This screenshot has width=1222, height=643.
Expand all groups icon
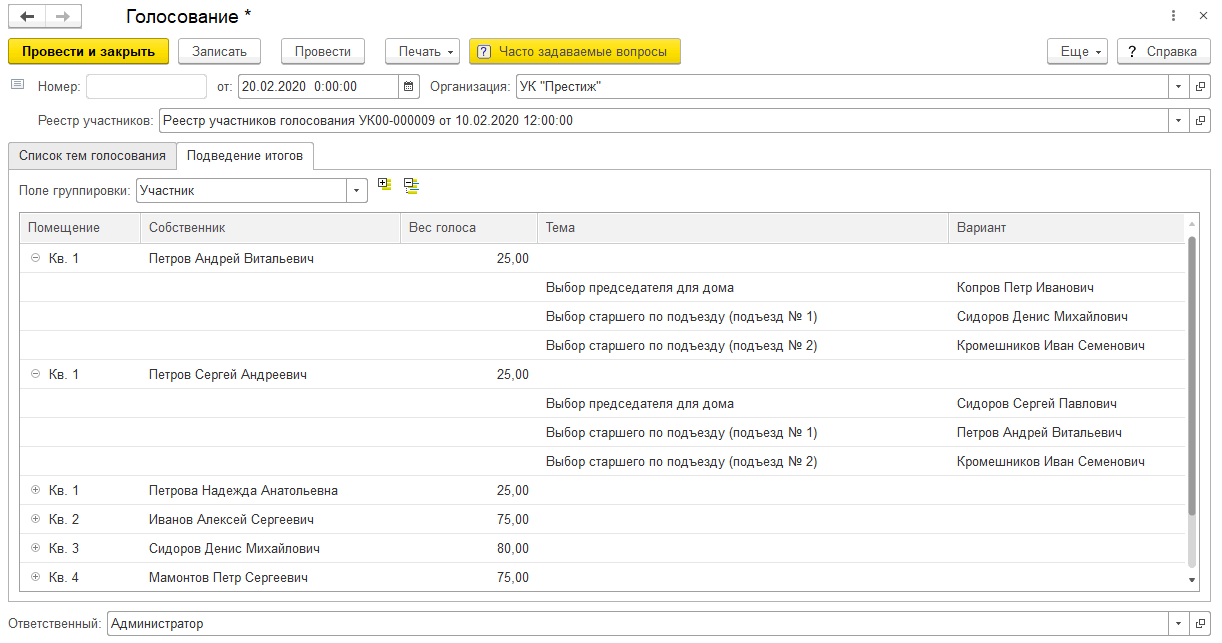click(386, 185)
